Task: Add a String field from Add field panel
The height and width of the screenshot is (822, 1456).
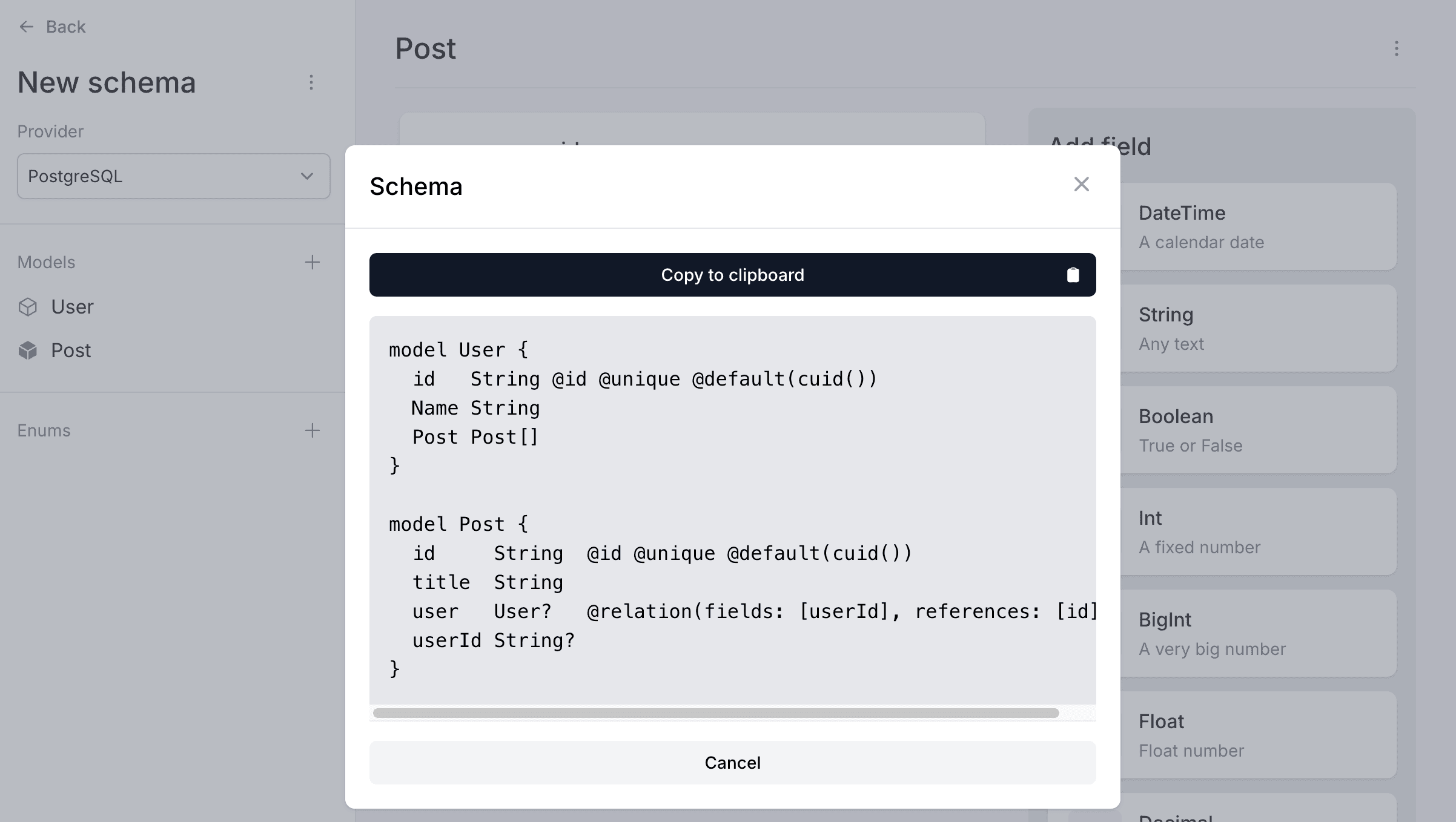Action: tap(1261, 327)
